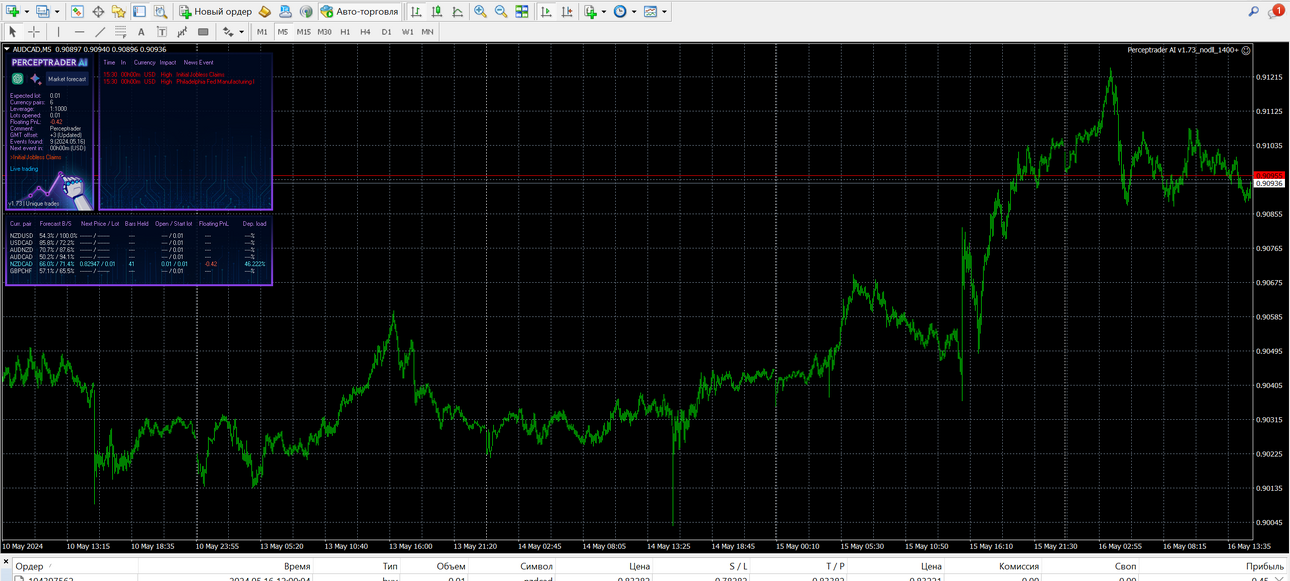Toggle the Terminal panel icon
The height and width of the screenshot is (581, 1290).
(x=139, y=12)
